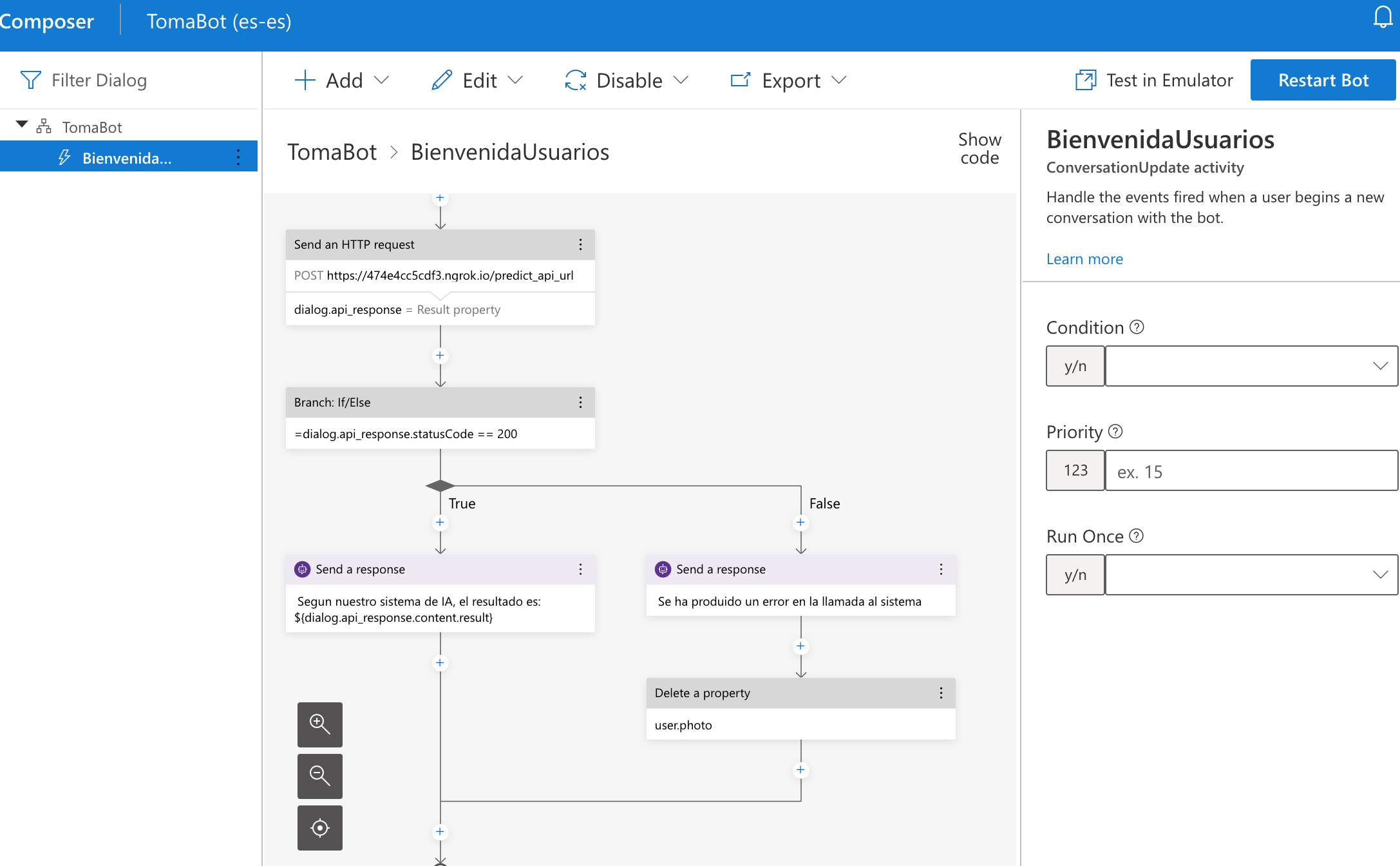Fit the dialog flow to screen

pyautogui.click(x=319, y=827)
